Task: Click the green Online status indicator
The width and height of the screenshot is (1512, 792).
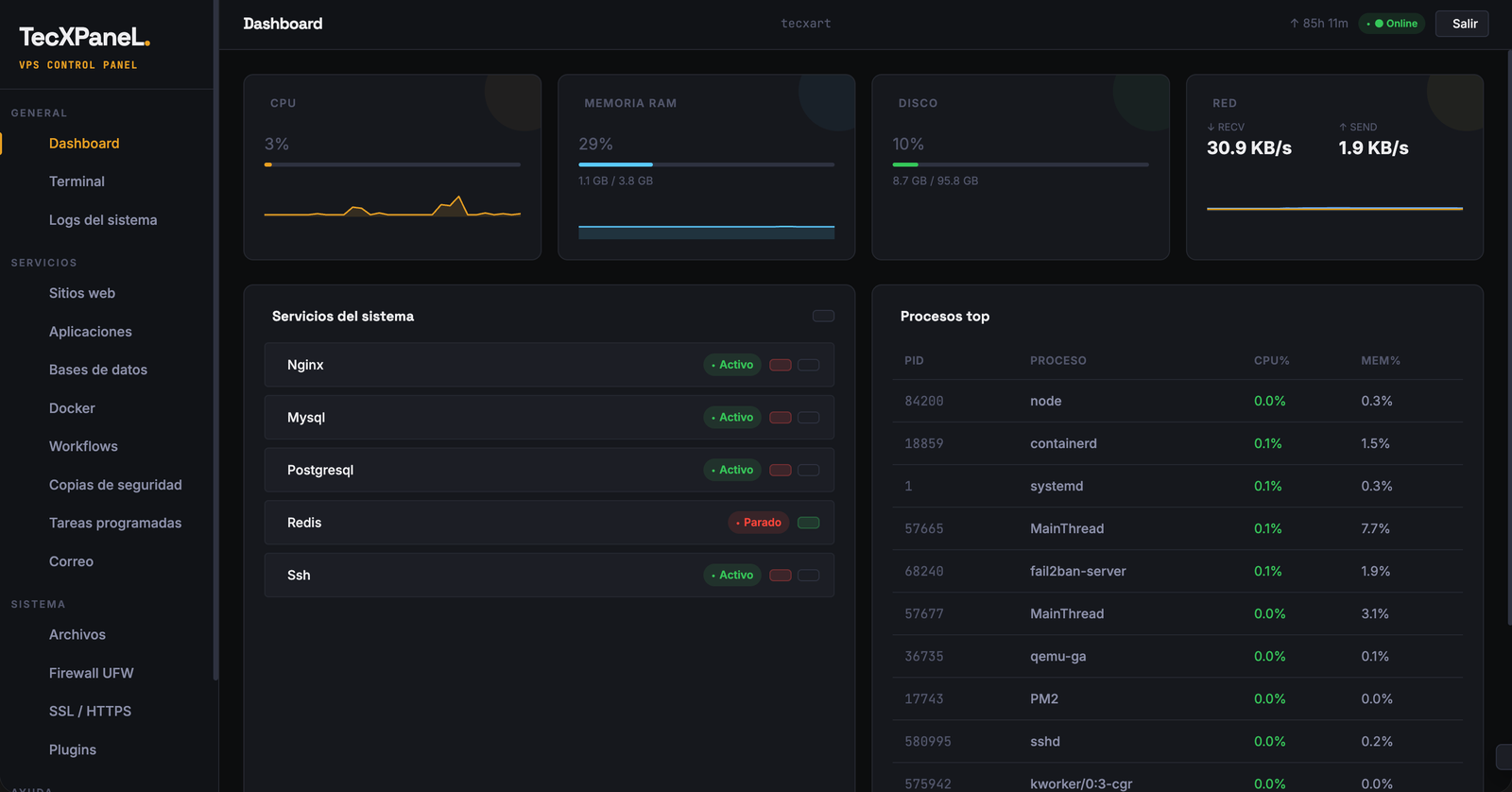Action: click(1392, 24)
